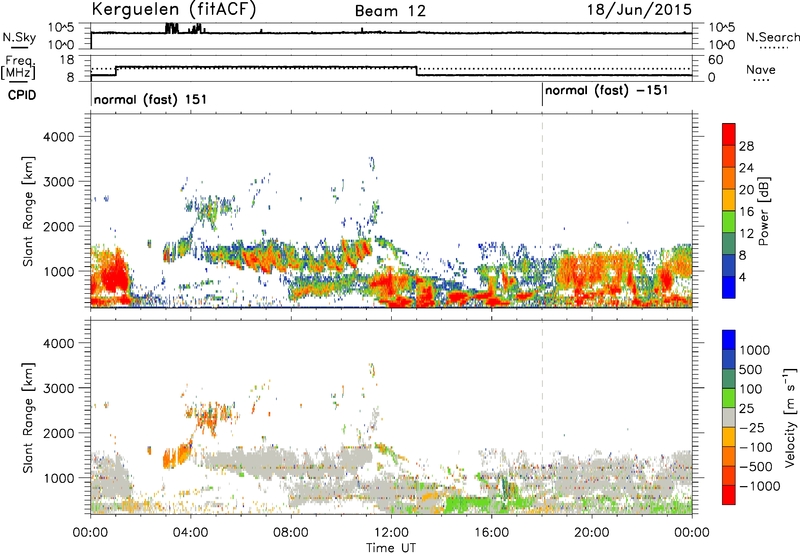The image size is (800, 554).
Task: Click the 'normal (fast) -151' CPID text
Action: coord(606,91)
